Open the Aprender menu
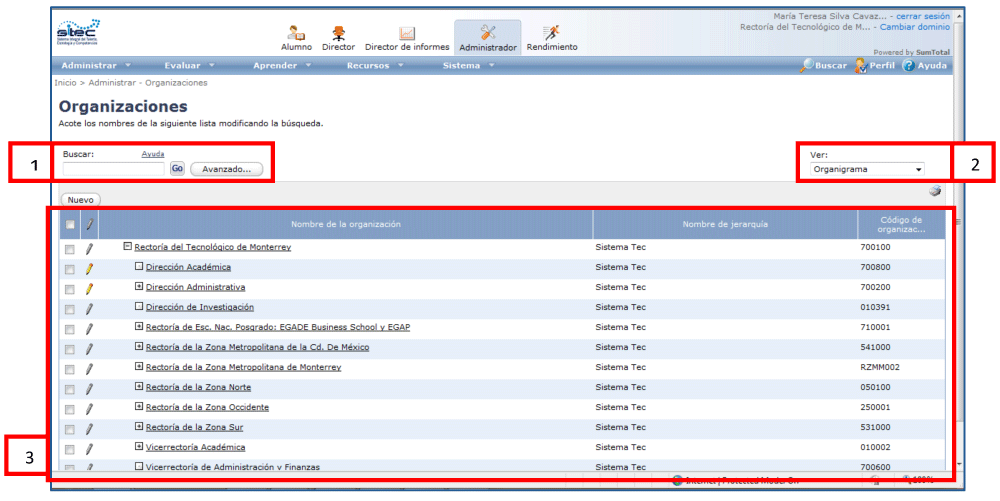This screenshot has height=501, width=1000. (282, 66)
